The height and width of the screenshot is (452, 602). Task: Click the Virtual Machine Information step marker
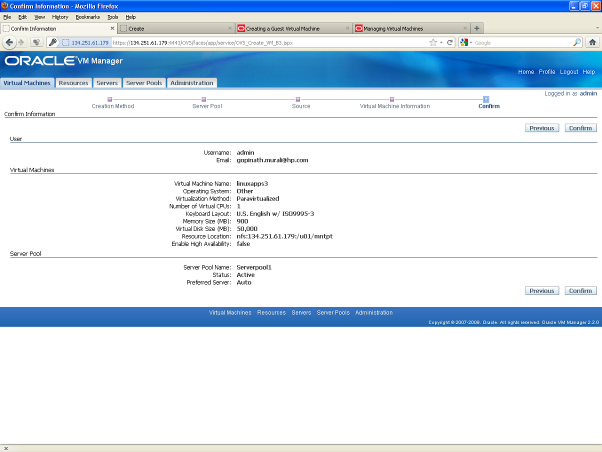pyautogui.click(x=392, y=99)
